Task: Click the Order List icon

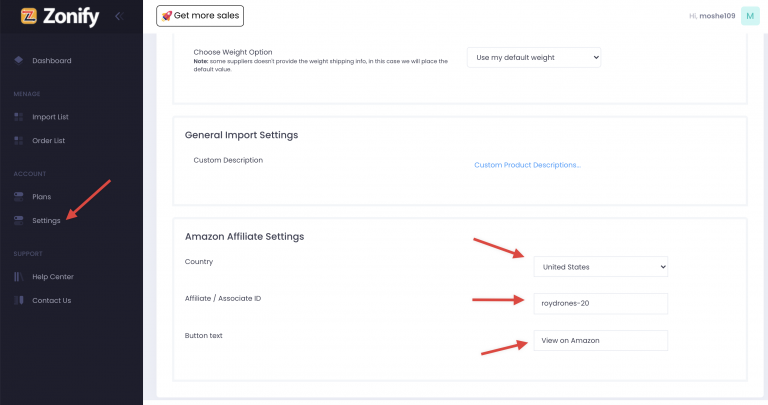Action: point(19,141)
